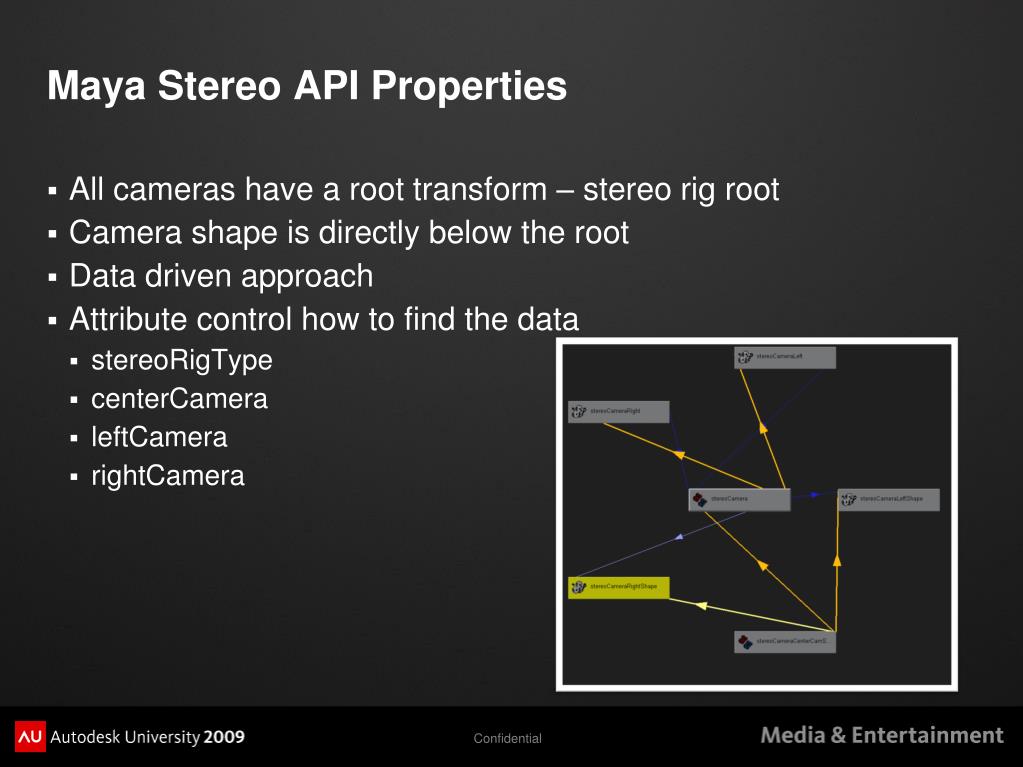Click the camera icon on the stereoCameraLeftShape node
The image size is (1023, 767).
tap(848, 500)
